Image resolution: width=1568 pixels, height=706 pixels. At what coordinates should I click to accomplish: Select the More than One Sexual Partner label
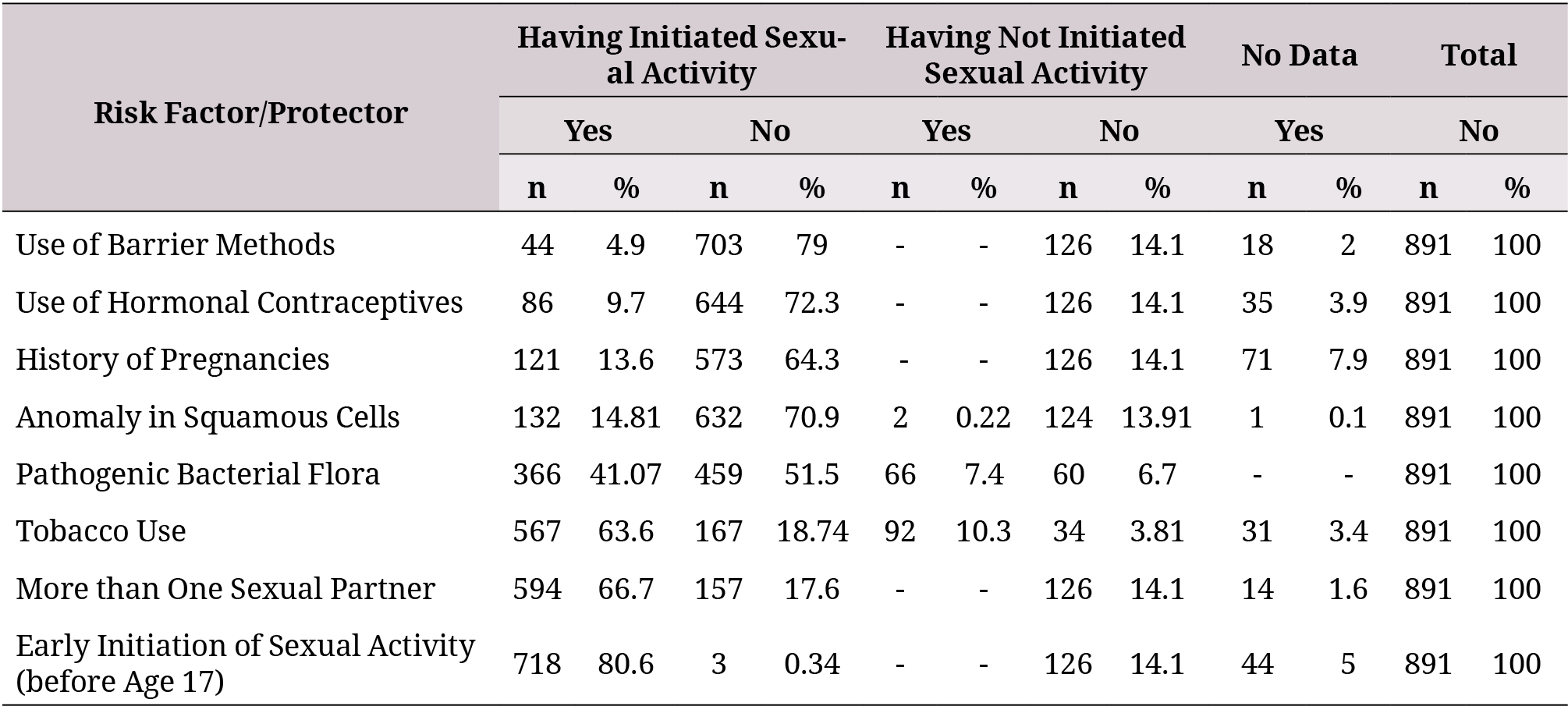click(225, 589)
